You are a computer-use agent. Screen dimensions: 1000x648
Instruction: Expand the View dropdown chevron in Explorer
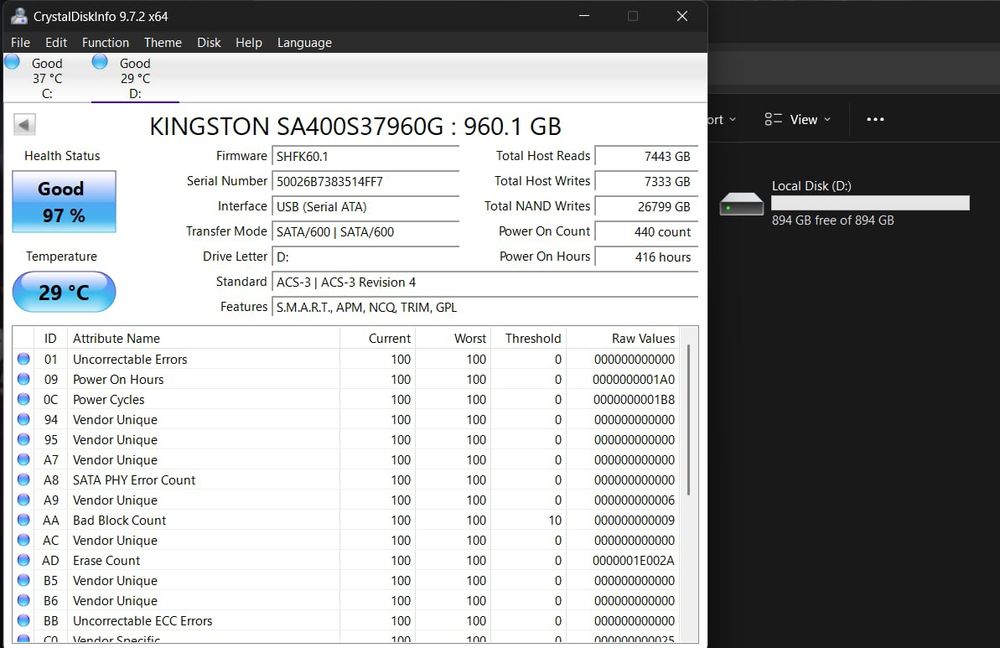pyautogui.click(x=827, y=119)
